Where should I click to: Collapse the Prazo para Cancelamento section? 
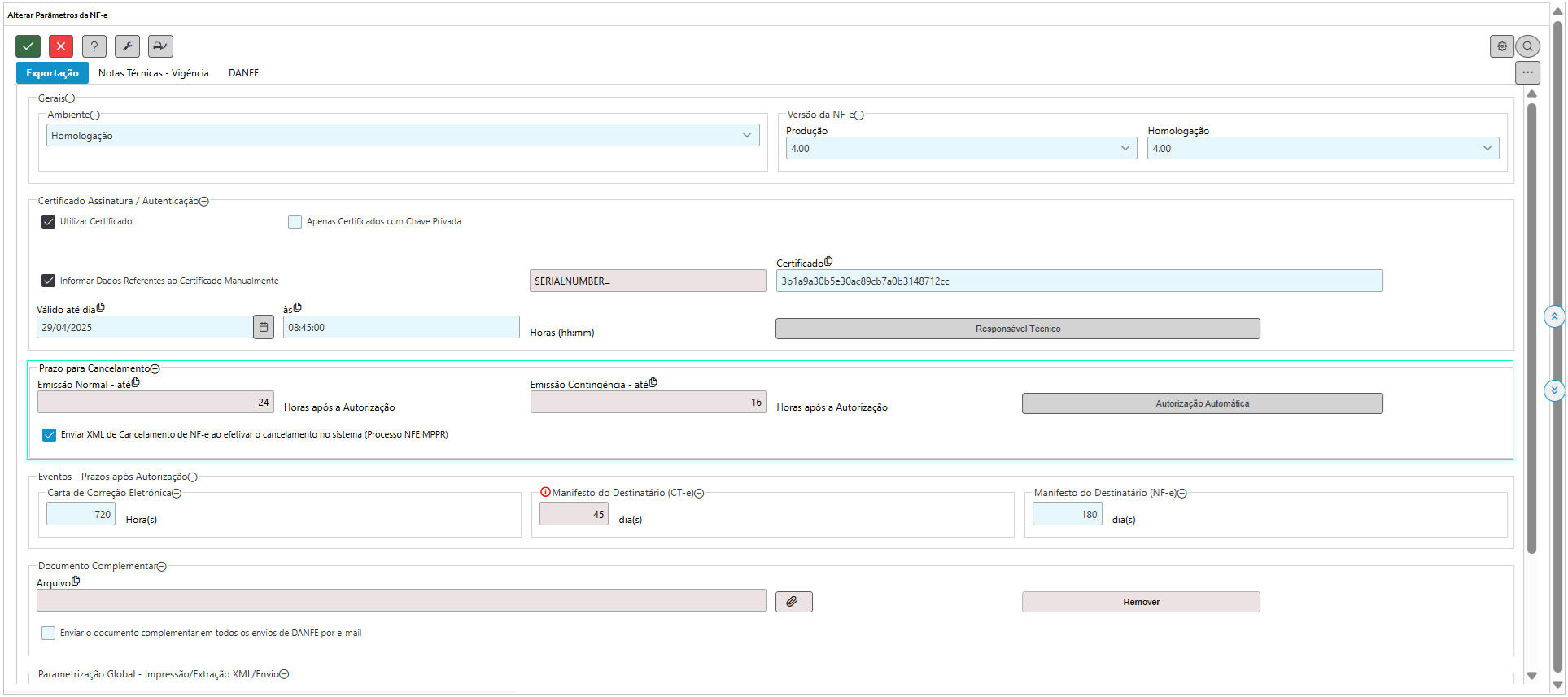(155, 369)
